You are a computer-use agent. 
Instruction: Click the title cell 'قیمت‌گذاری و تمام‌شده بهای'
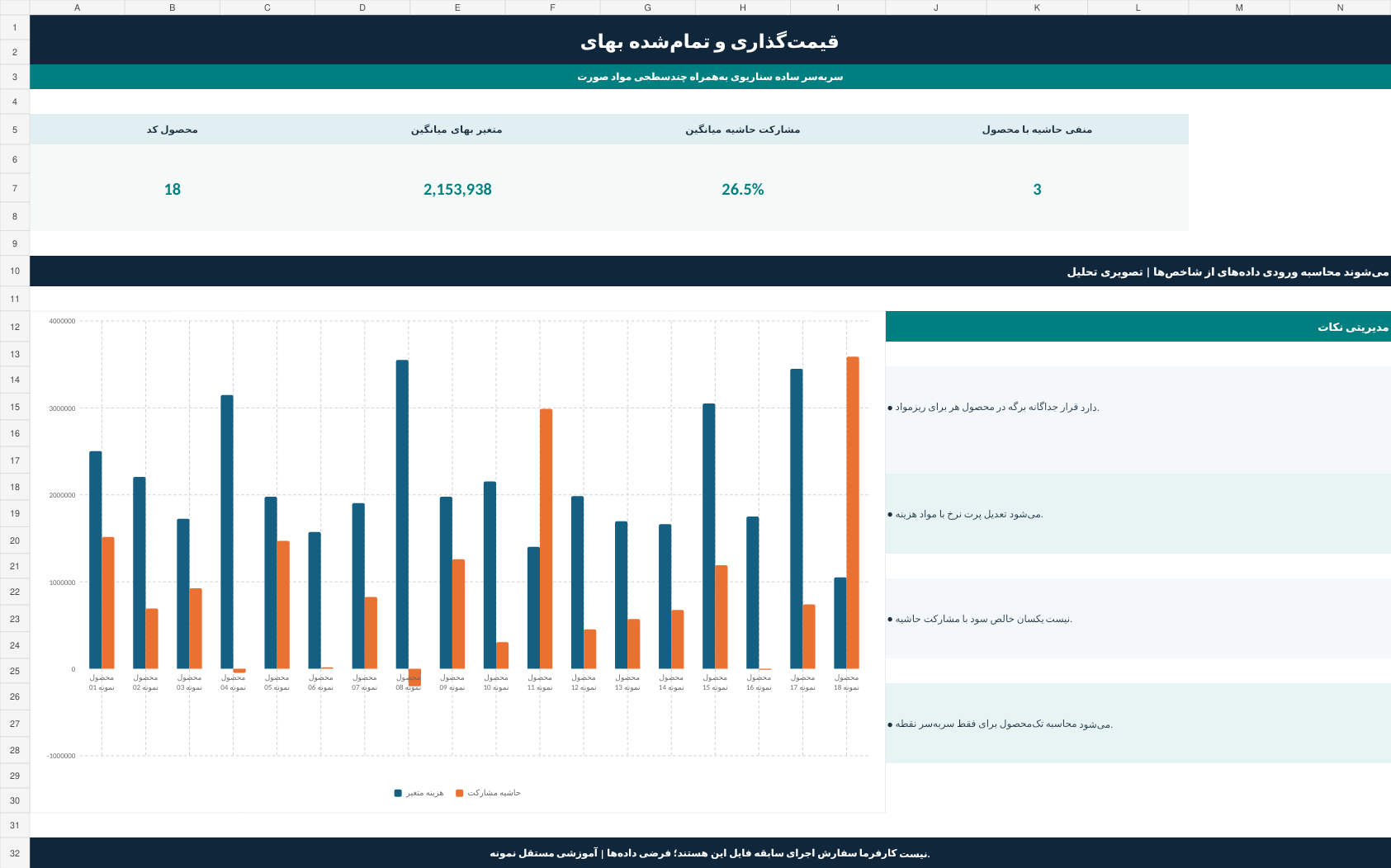click(x=710, y=40)
